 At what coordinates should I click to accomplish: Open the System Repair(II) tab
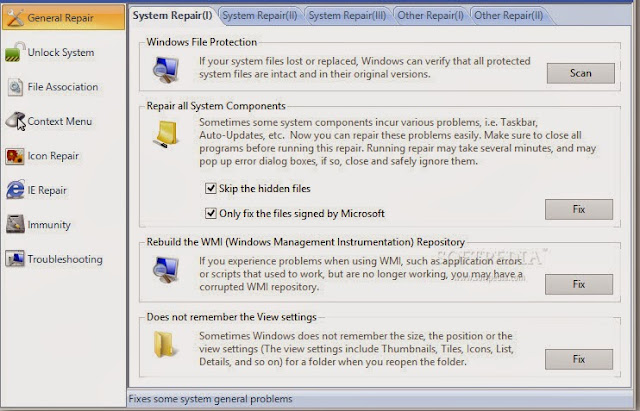(260, 16)
